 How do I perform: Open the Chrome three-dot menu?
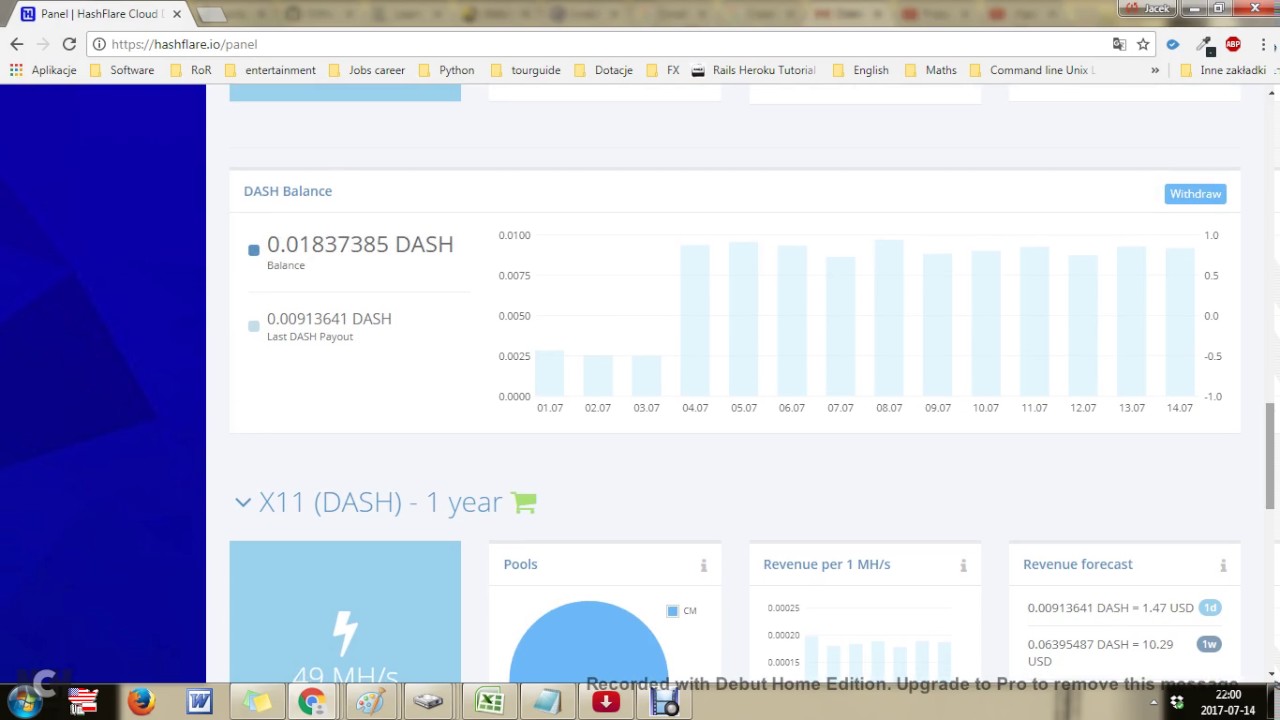click(1264, 44)
